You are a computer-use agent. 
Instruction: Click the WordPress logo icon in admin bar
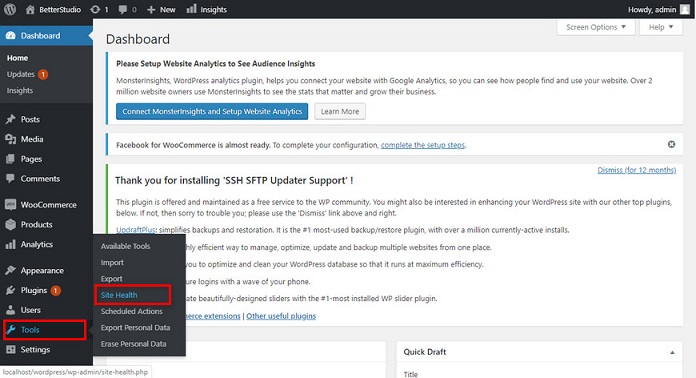pos(10,9)
